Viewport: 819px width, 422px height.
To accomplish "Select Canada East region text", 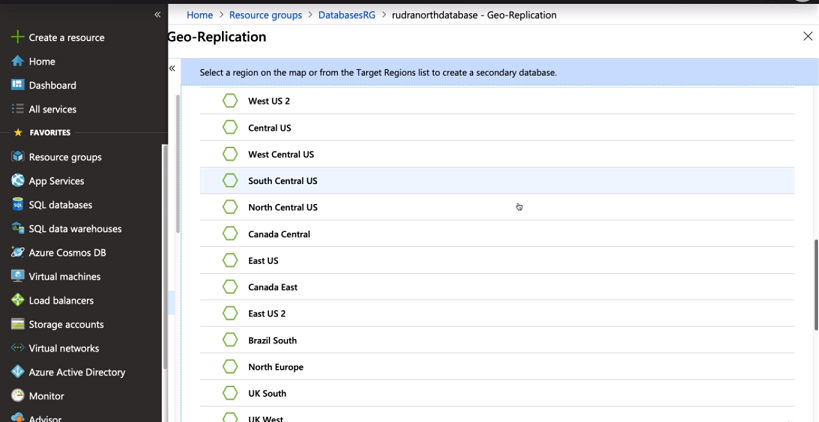I will click(273, 287).
